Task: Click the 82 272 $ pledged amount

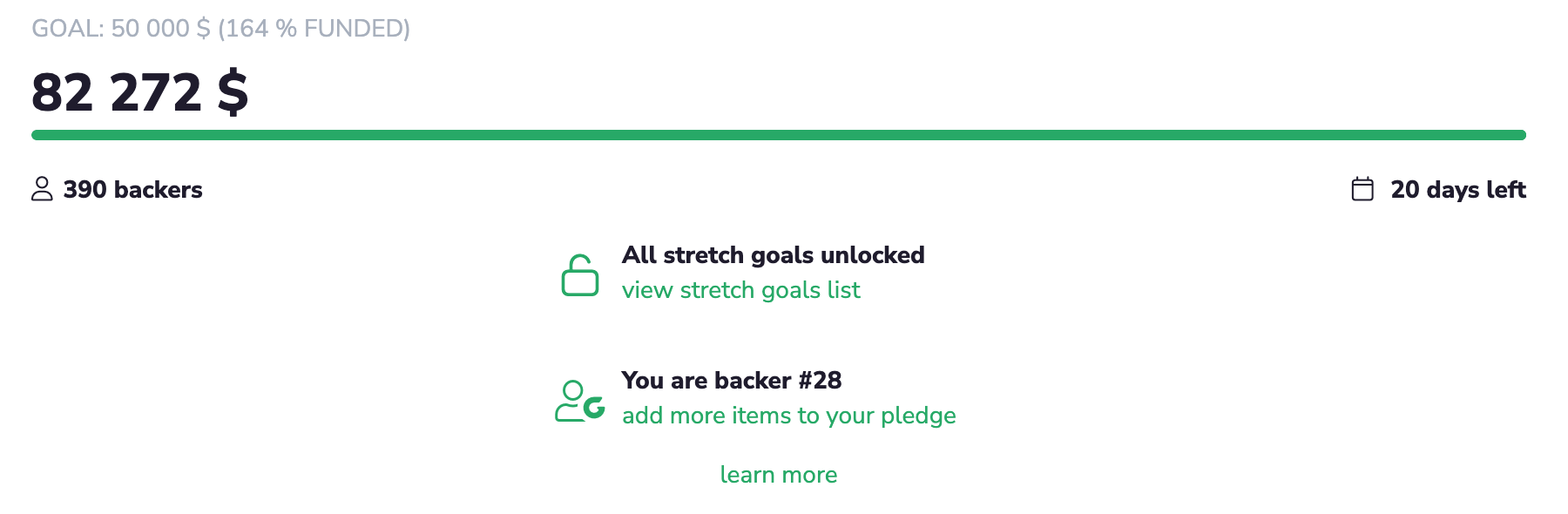Action: coord(139,92)
